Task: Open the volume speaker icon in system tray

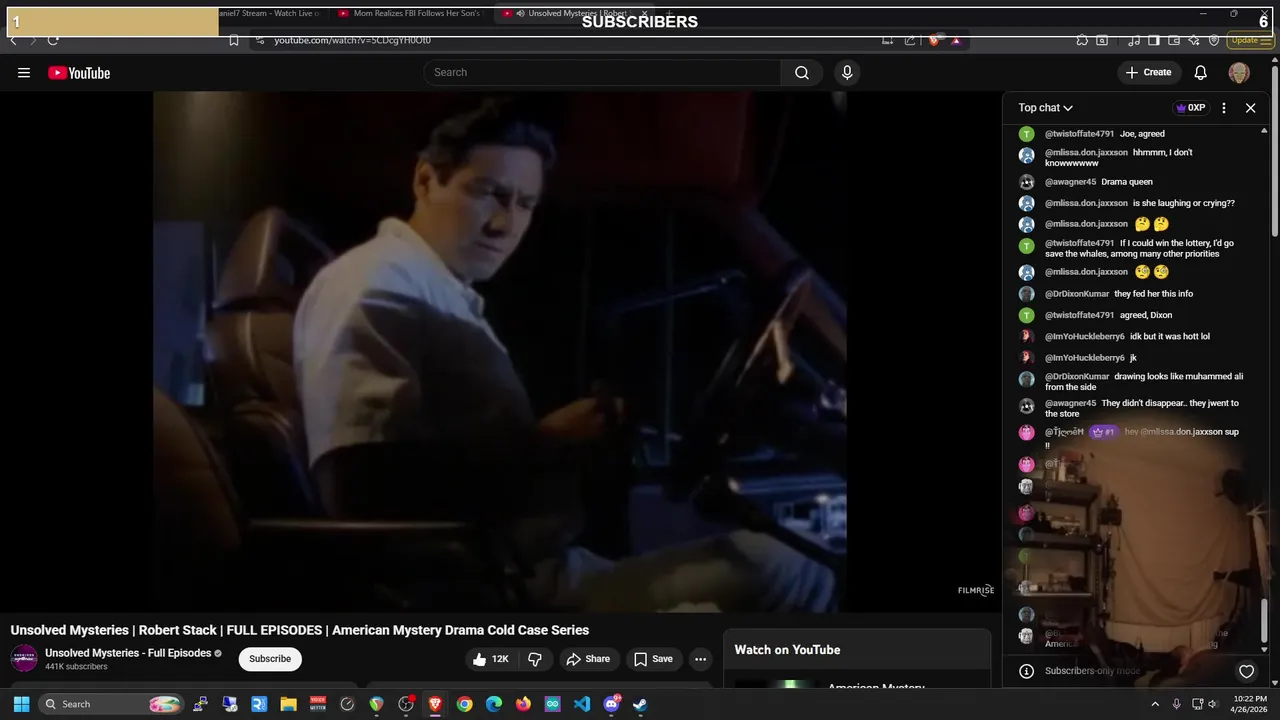Action: pyautogui.click(x=1213, y=704)
